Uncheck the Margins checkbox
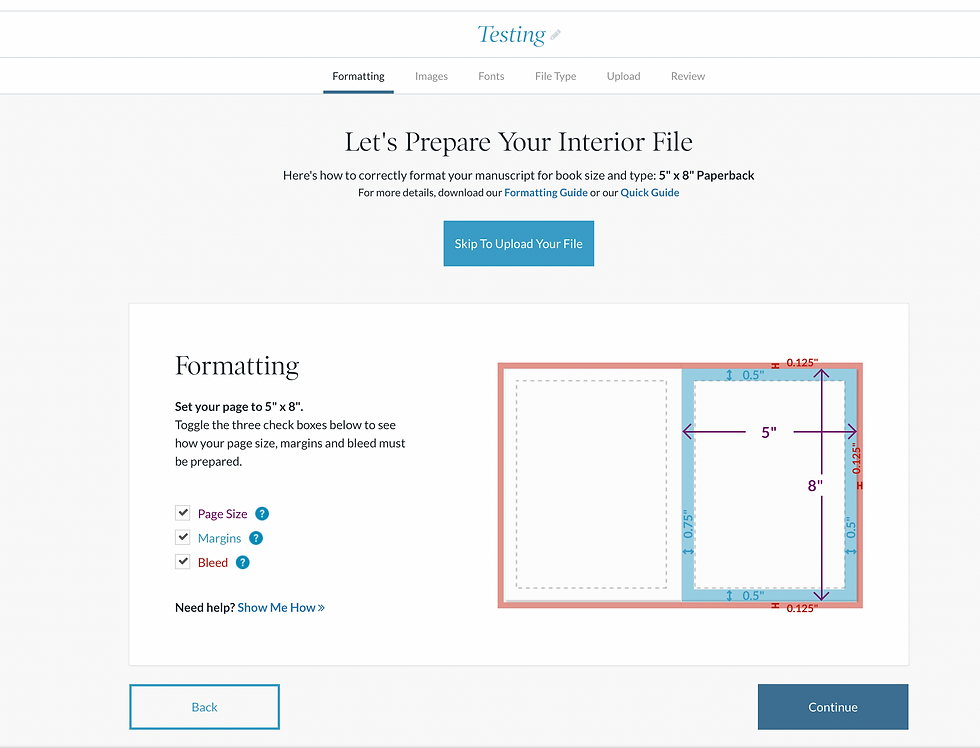980x748 pixels. pyautogui.click(x=182, y=537)
